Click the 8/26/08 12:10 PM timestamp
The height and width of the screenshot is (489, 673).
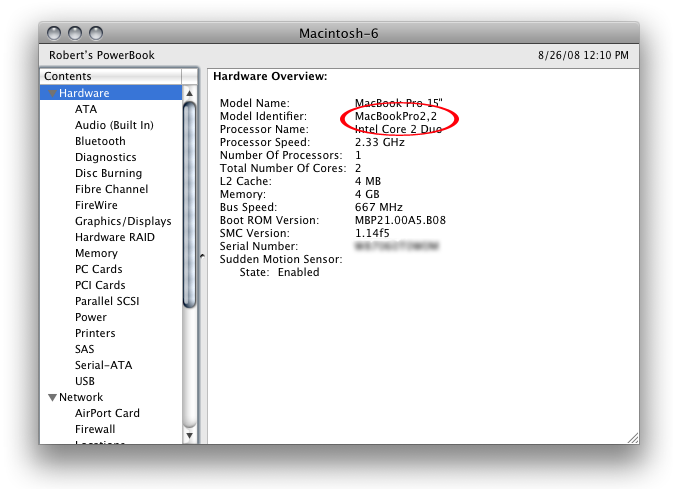(583, 55)
